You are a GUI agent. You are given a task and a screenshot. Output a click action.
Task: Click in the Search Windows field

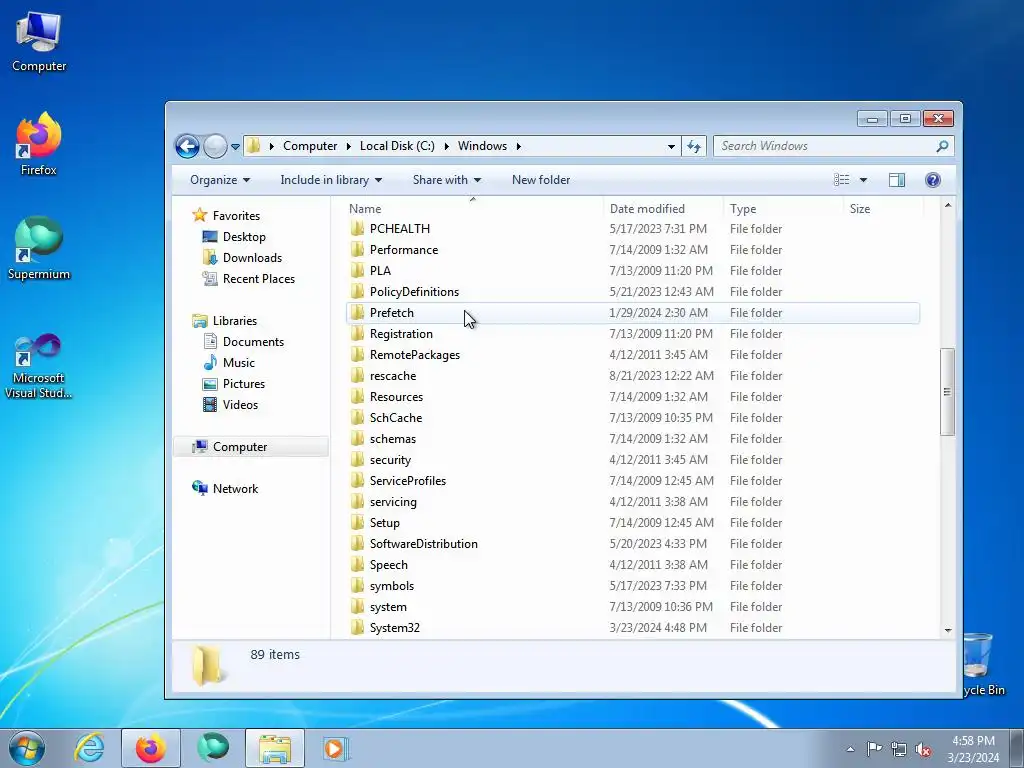[833, 146]
